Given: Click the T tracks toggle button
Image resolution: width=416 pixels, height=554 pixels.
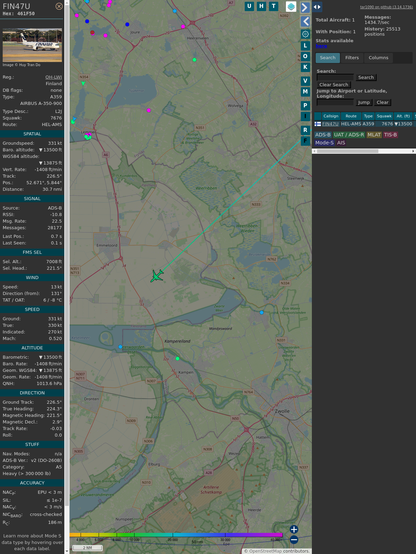Looking at the screenshot, I should tap(274, 6).
